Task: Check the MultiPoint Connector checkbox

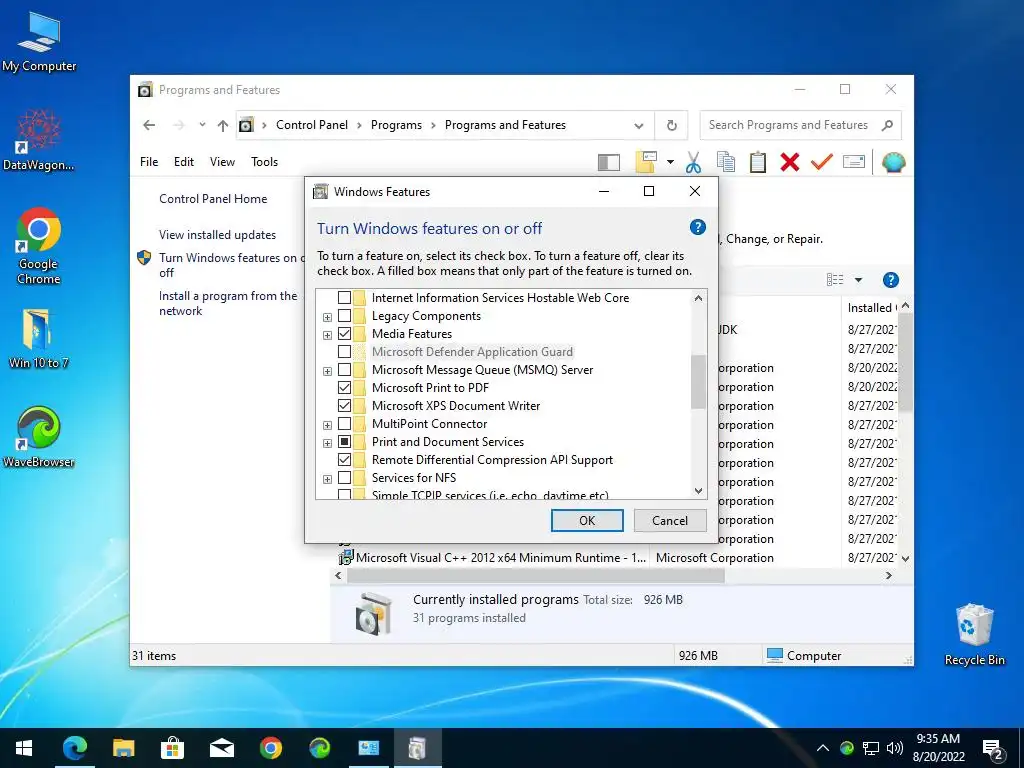Action: click(x=344, y=424)
